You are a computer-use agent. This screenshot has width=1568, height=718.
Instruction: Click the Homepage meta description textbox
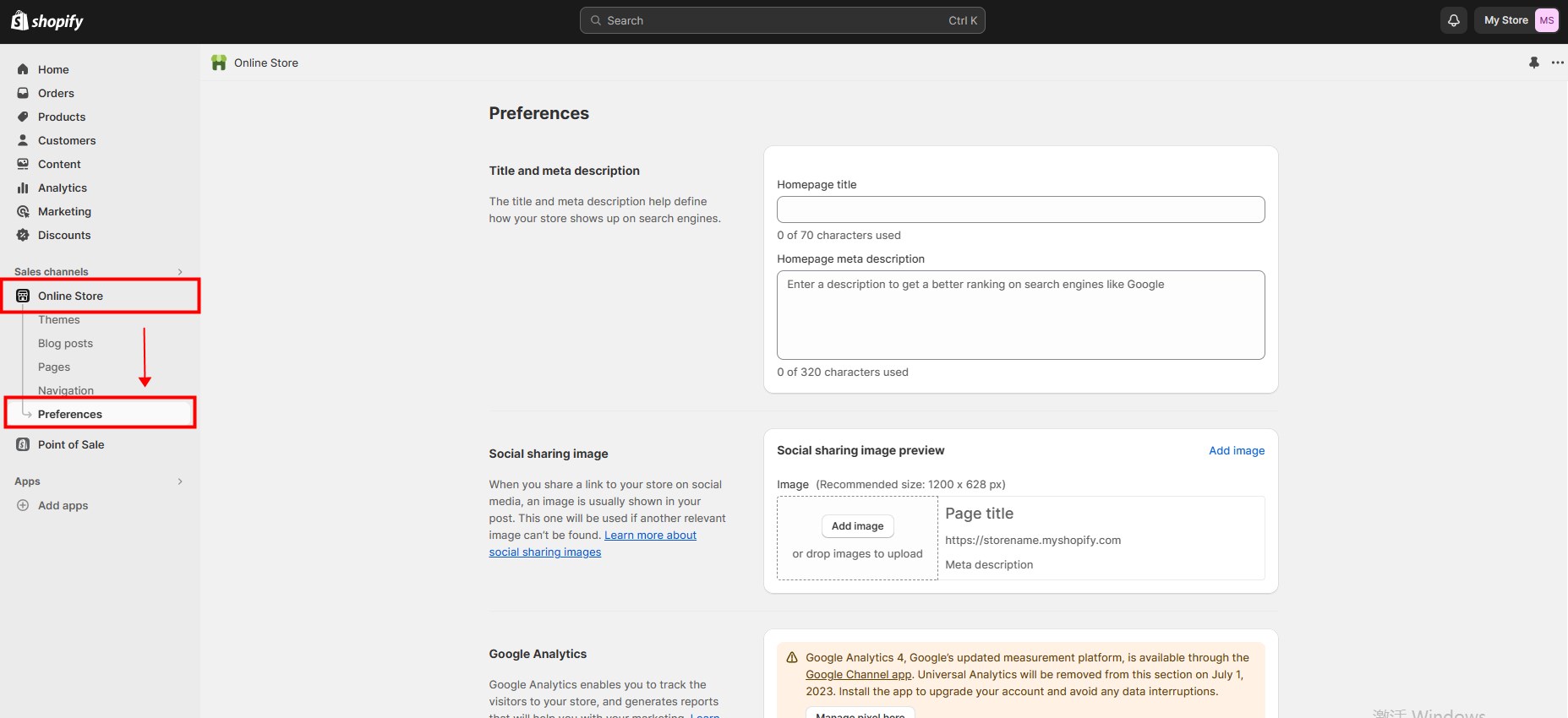1020,314
